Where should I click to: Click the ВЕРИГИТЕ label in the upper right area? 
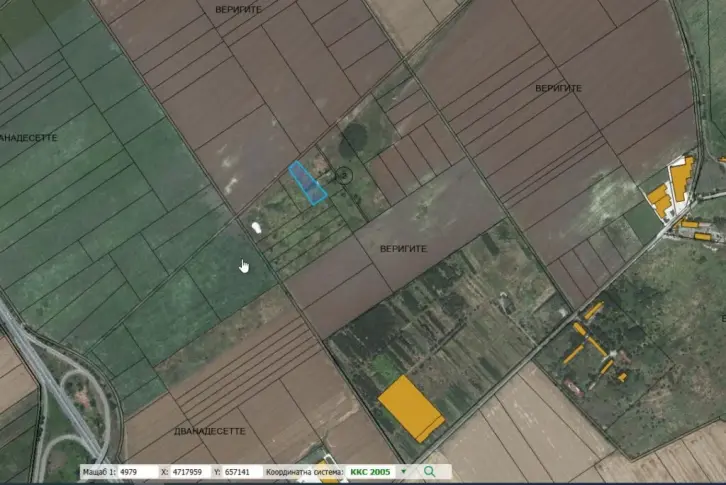[558, 88]
